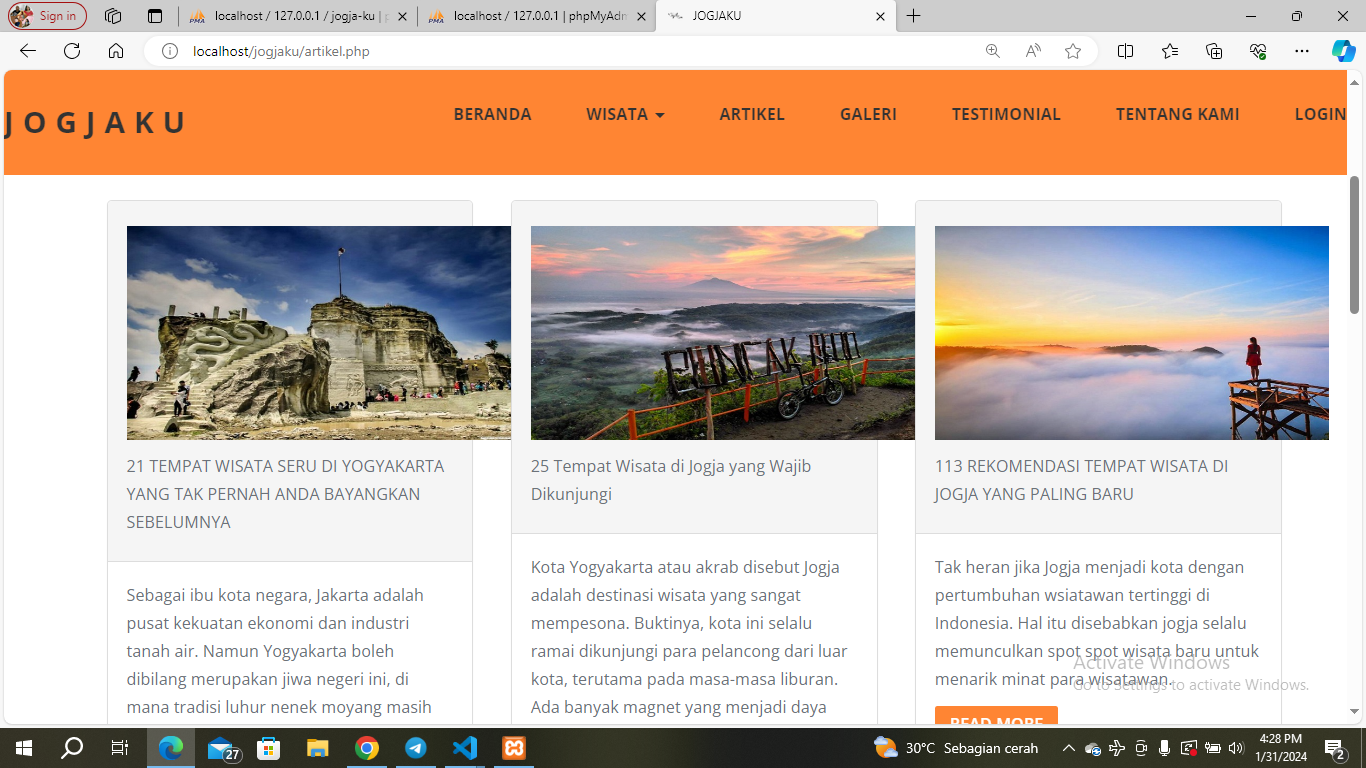Open Windows taskbar search
This screenshot has width=1366, height=768.
coord(72,748)
